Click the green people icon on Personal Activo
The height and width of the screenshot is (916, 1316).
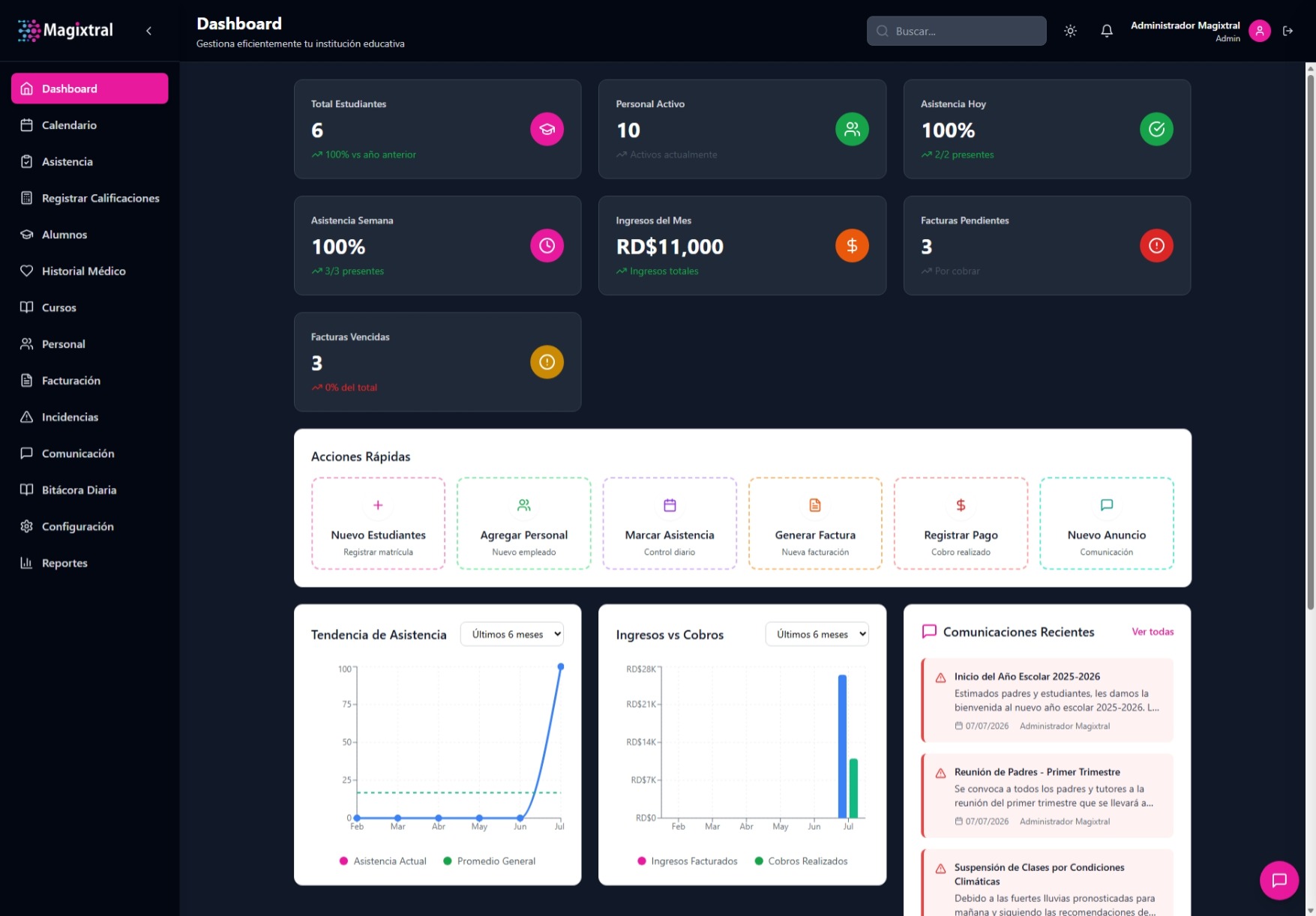click(x=852, y=129)
